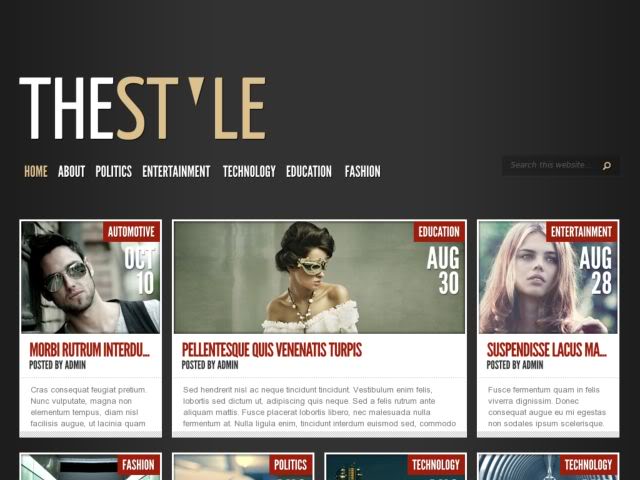Click the search this website field
640x480 pixels.
pyautogui.click(x=552, y=166)
